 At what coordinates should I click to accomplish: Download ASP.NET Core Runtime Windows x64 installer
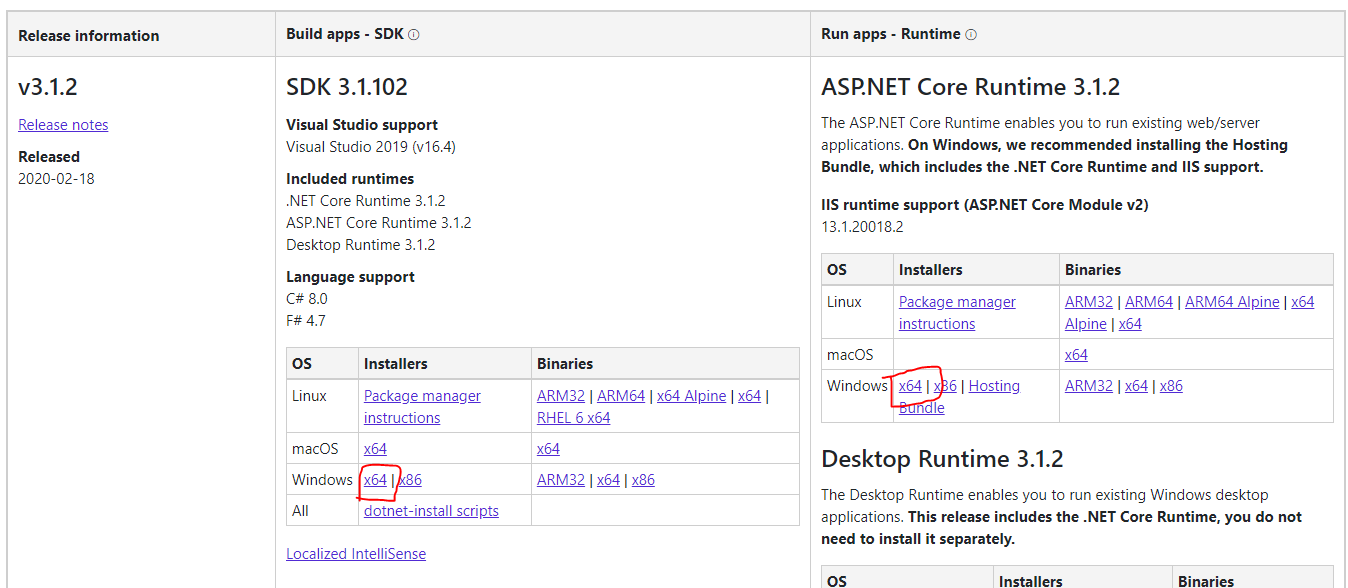point(910,386)
